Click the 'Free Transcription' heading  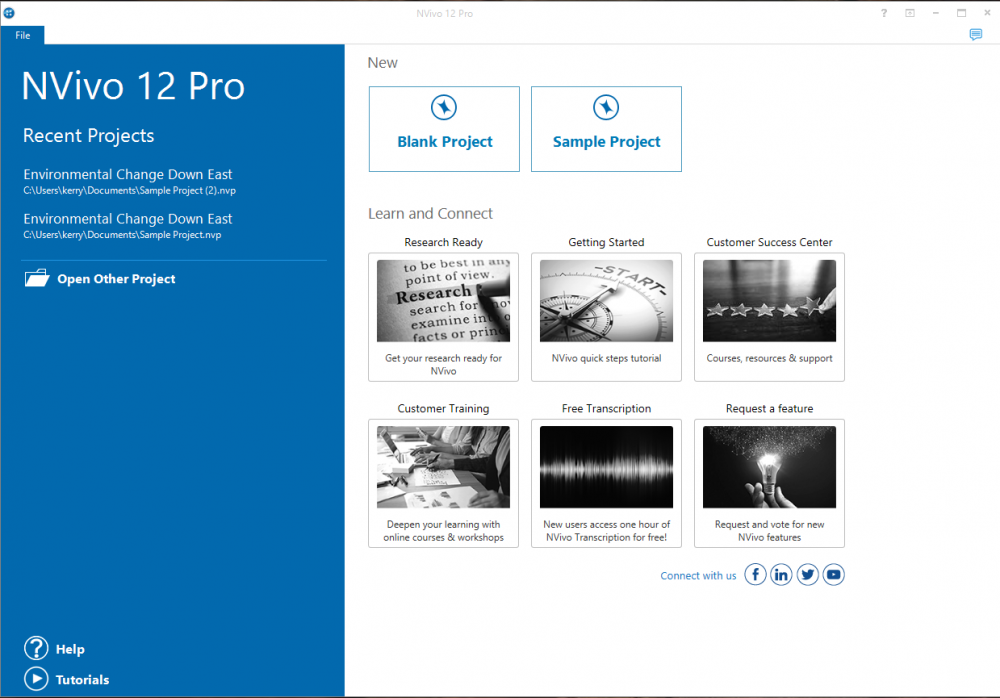coord(606,408)
